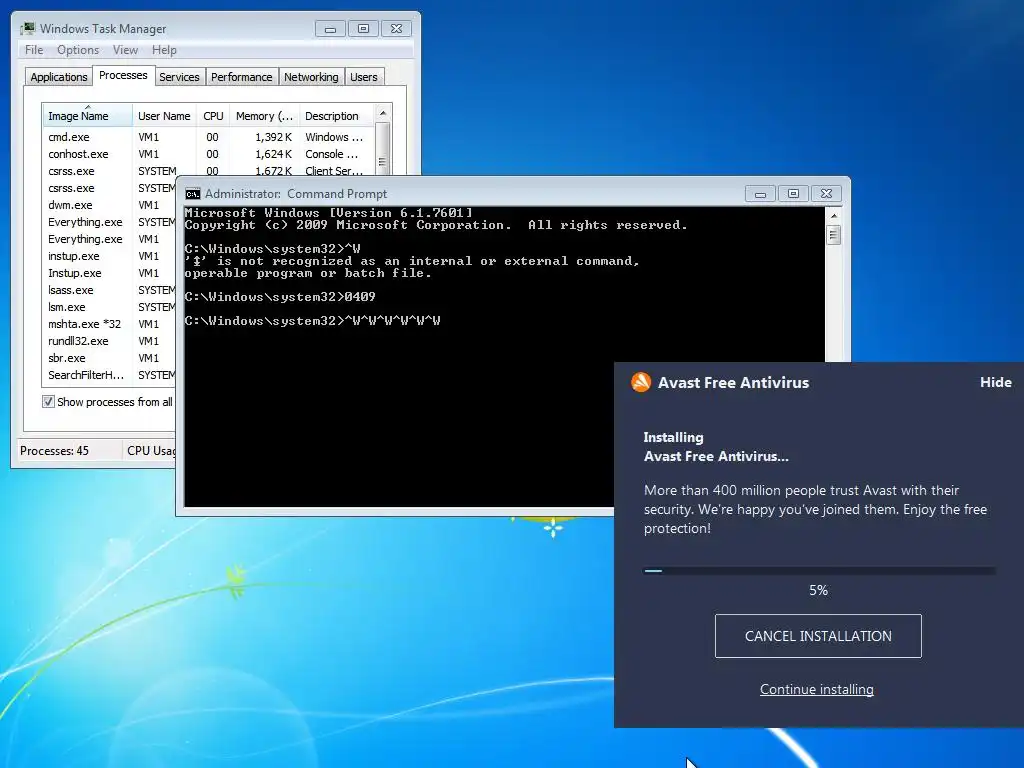Minimize the Windows Task Manager window
The height and width of the screenshot is (768, 1024).
(330, 29)
